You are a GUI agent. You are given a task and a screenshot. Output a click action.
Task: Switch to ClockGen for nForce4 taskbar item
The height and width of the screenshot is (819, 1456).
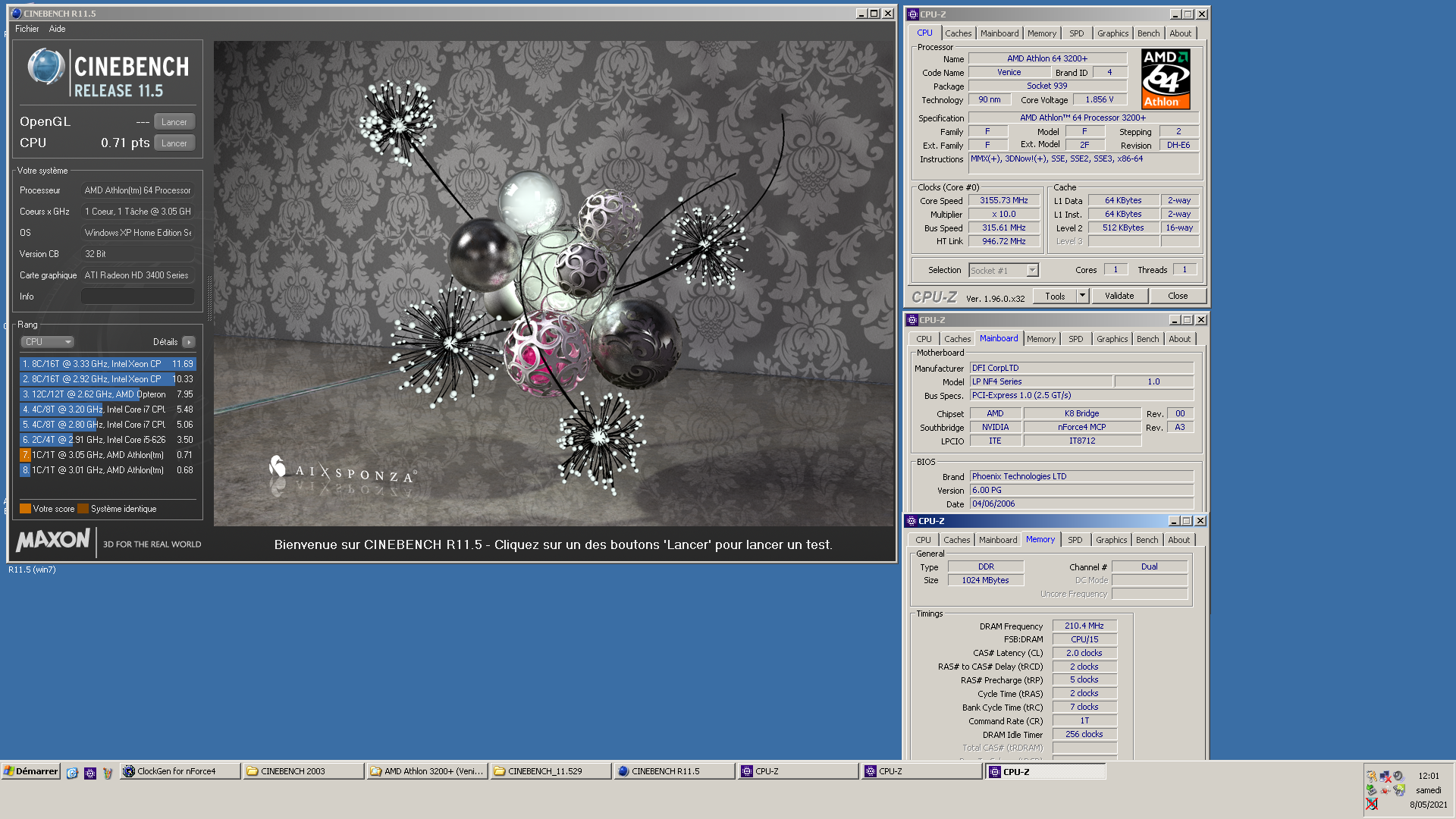coord(180,771)
